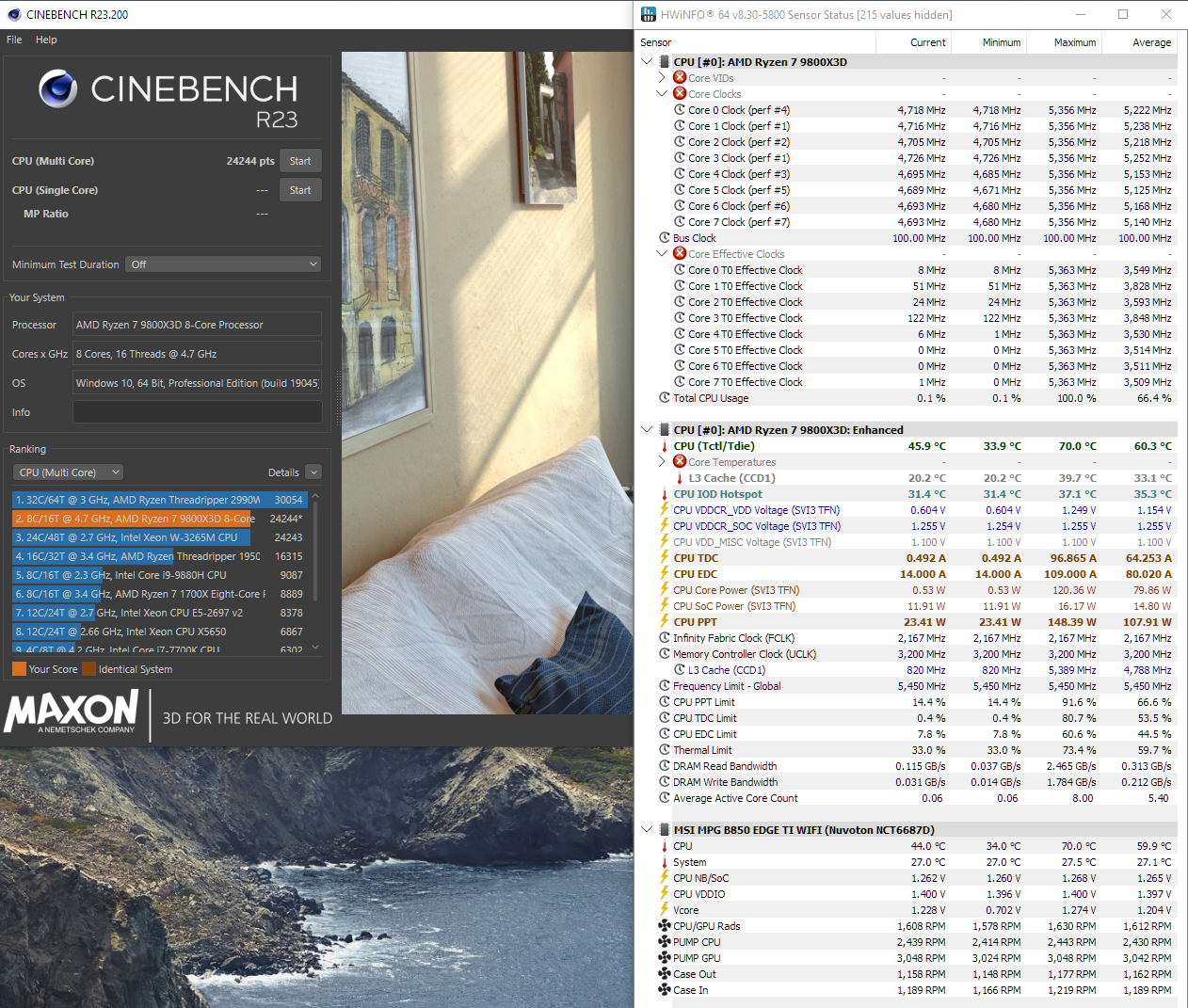Collapse the MSI MPG B850 EDGE section
The width and height of the screenshot is (1188, 1008).
(647, 830)
